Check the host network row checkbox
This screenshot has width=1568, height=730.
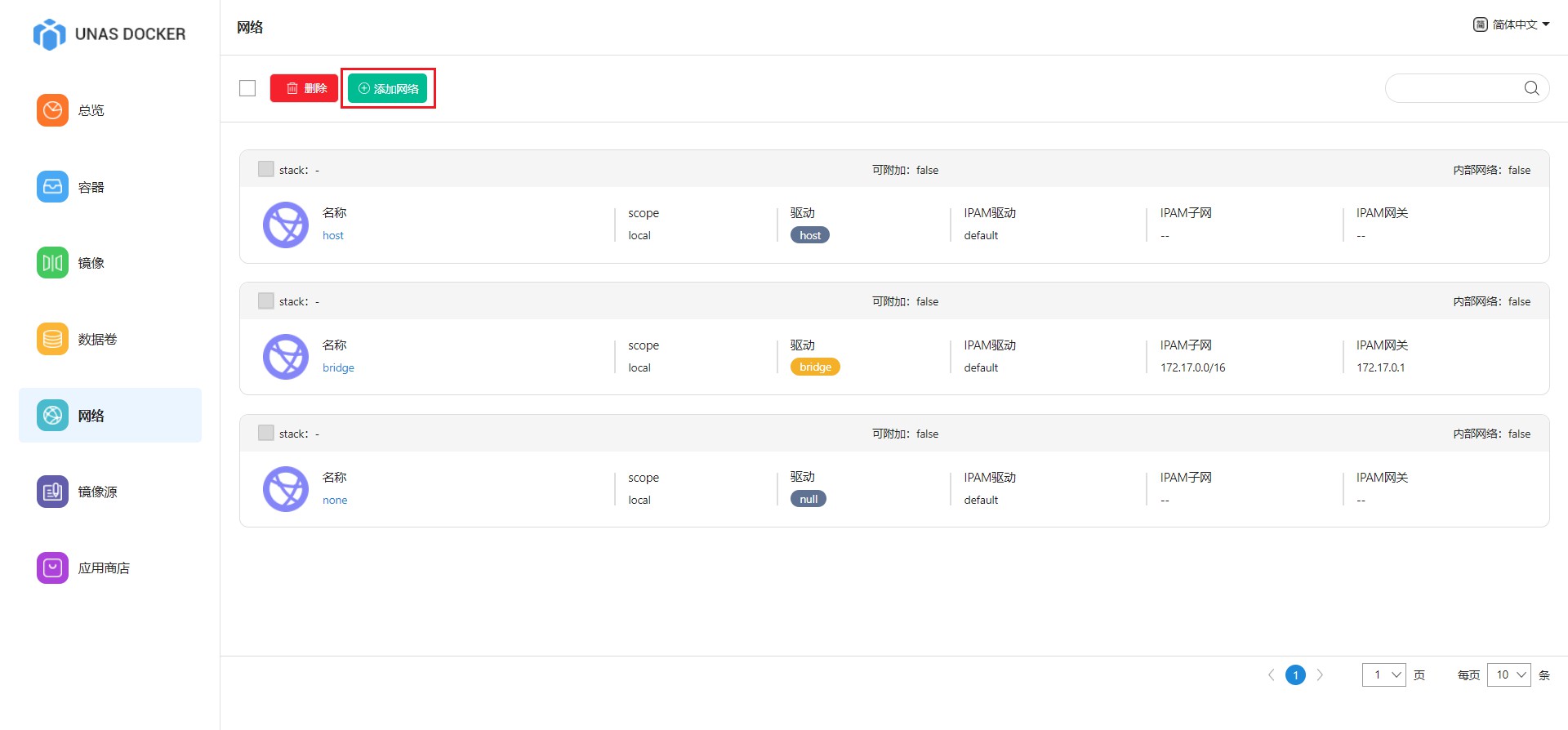[266, 169]
